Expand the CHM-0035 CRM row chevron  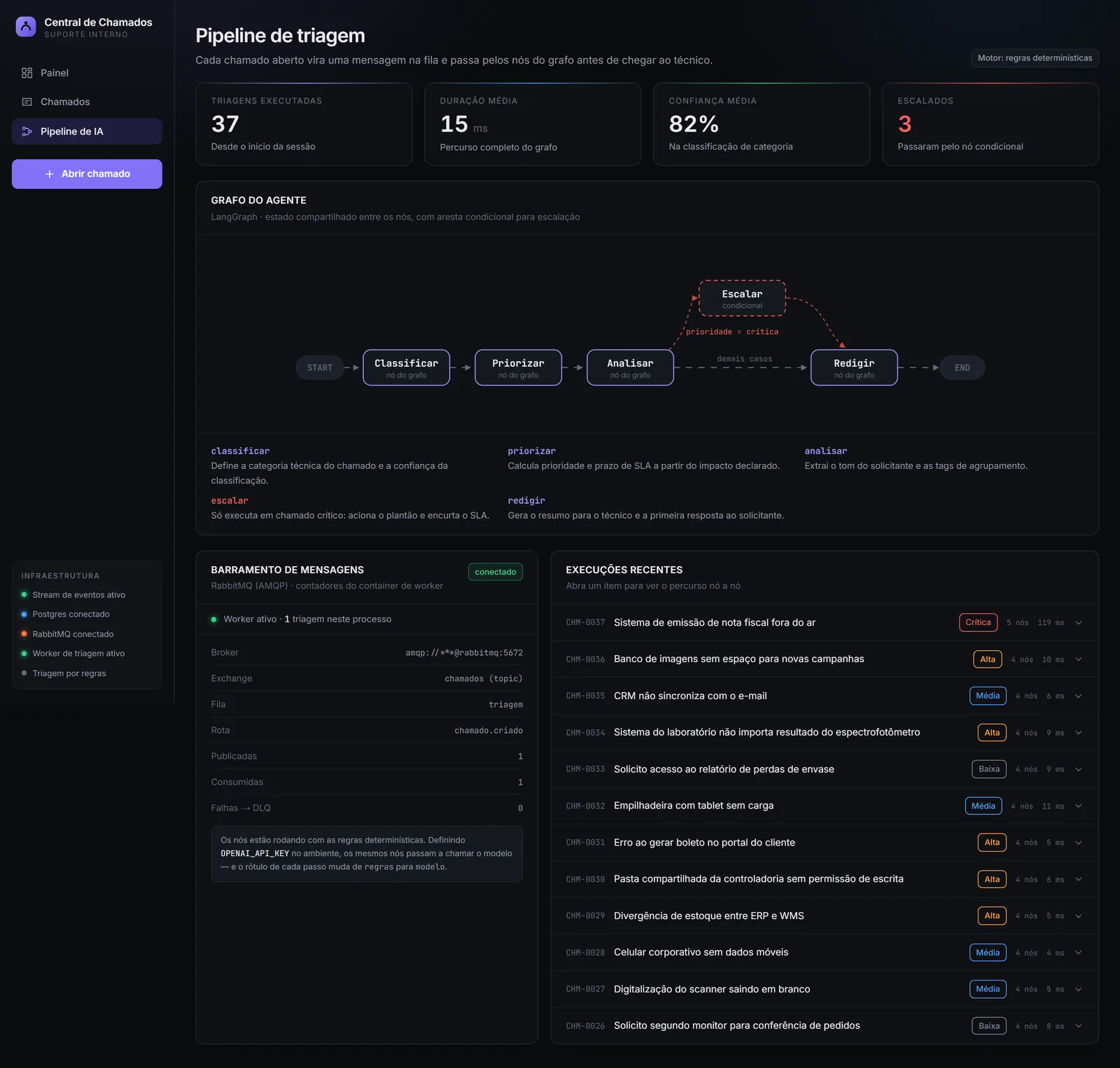(1079, 696)
